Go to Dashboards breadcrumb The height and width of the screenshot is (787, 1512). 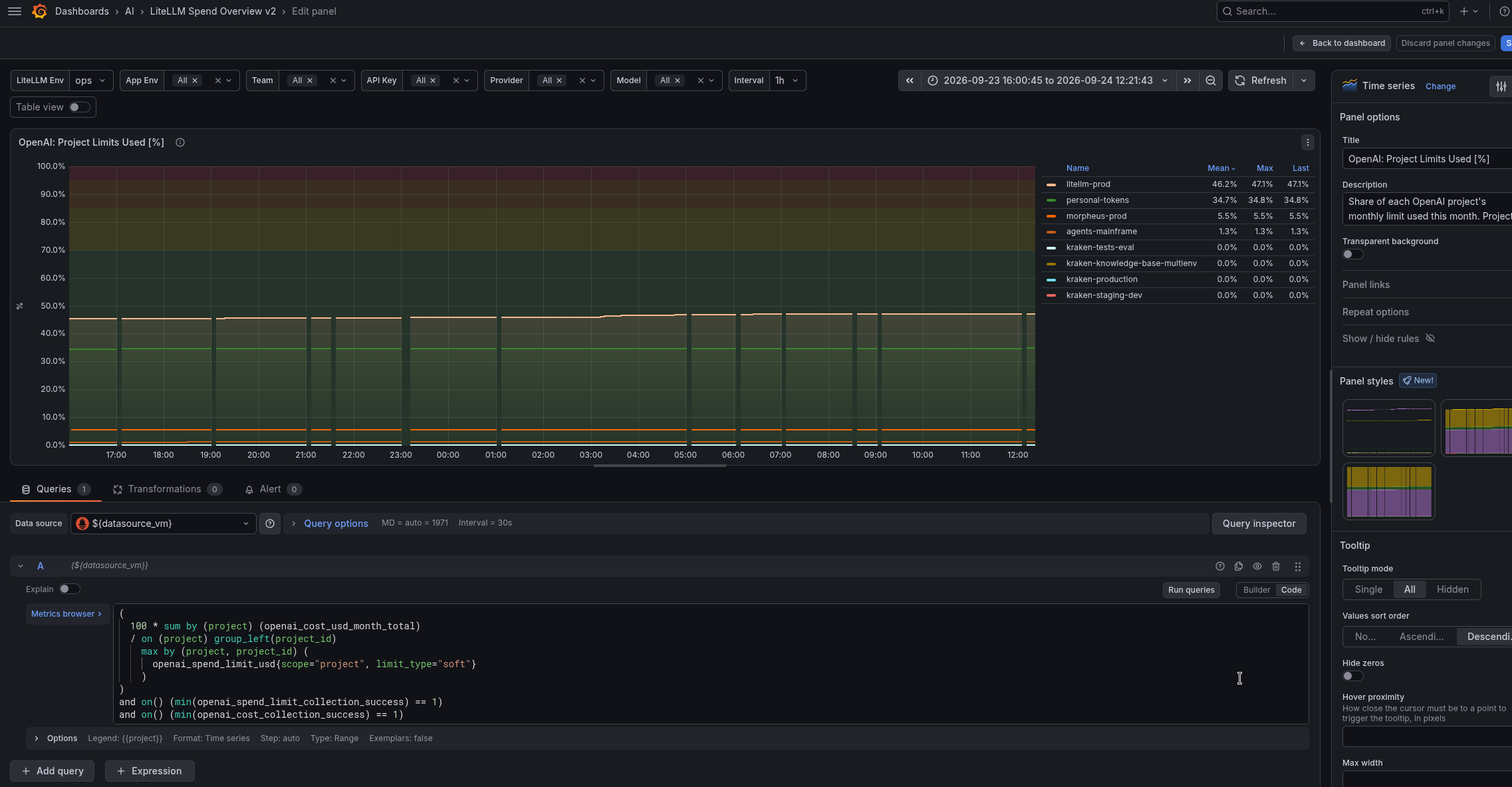[x=82, y=11]
